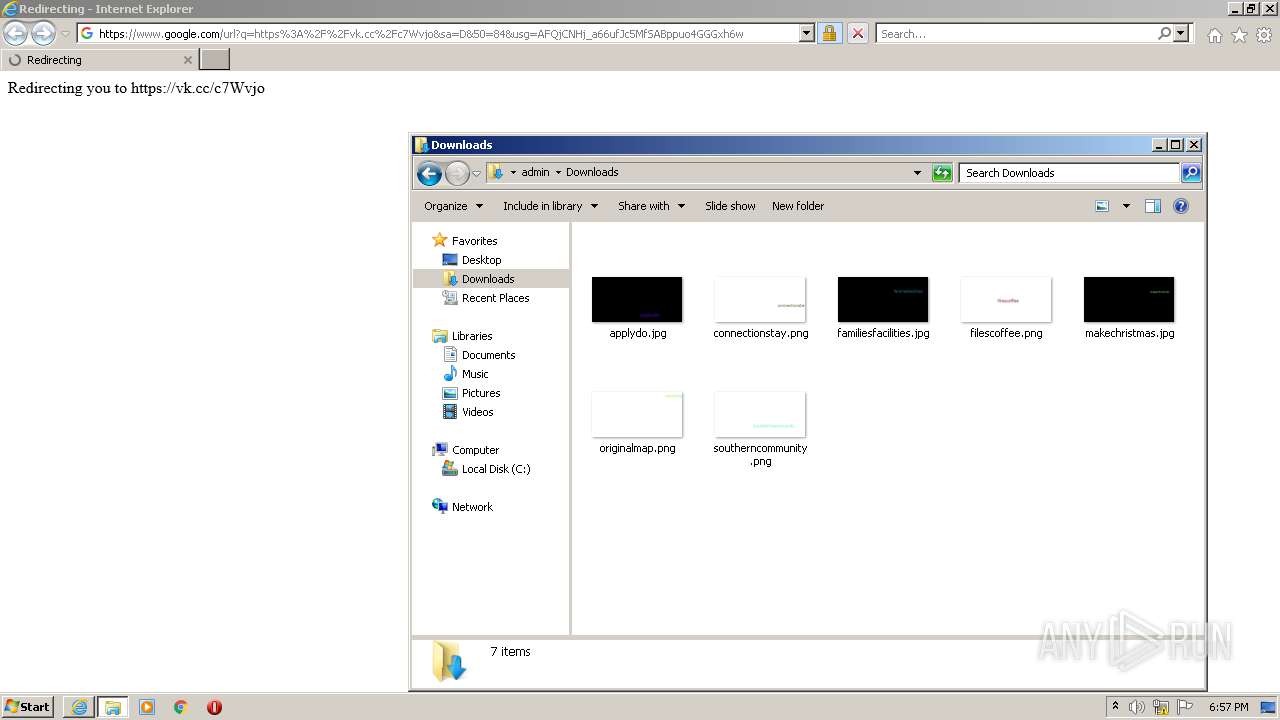This screenshot has height=720, width=1280.
Task: Click the admin breadcrumb segment
Action: click(535, 172)
